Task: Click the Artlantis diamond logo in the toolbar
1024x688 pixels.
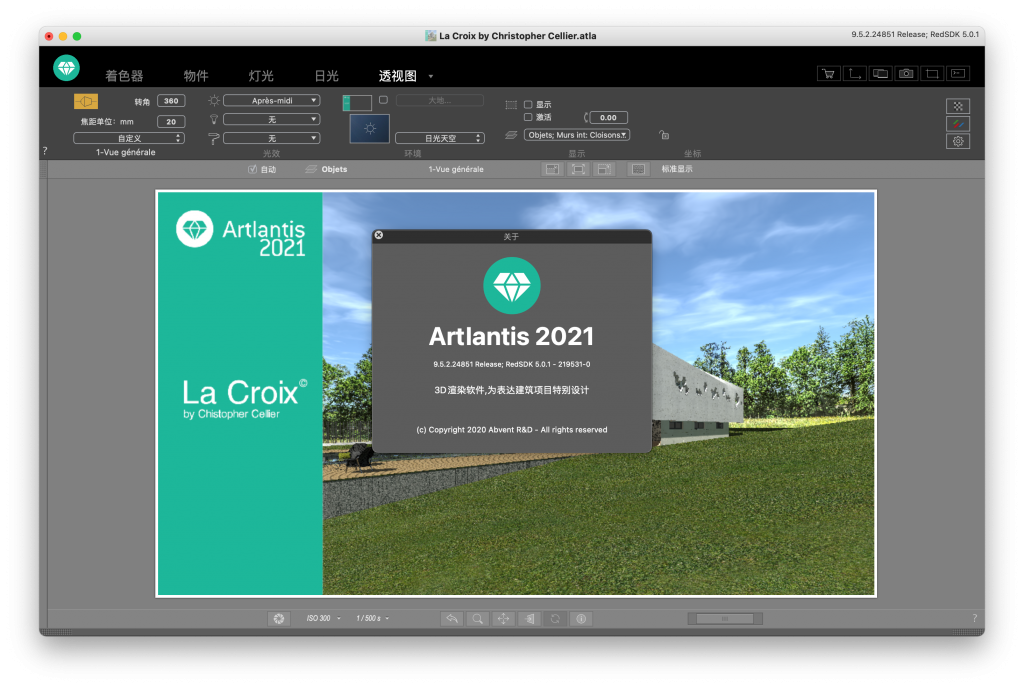Action: point(66,68)
